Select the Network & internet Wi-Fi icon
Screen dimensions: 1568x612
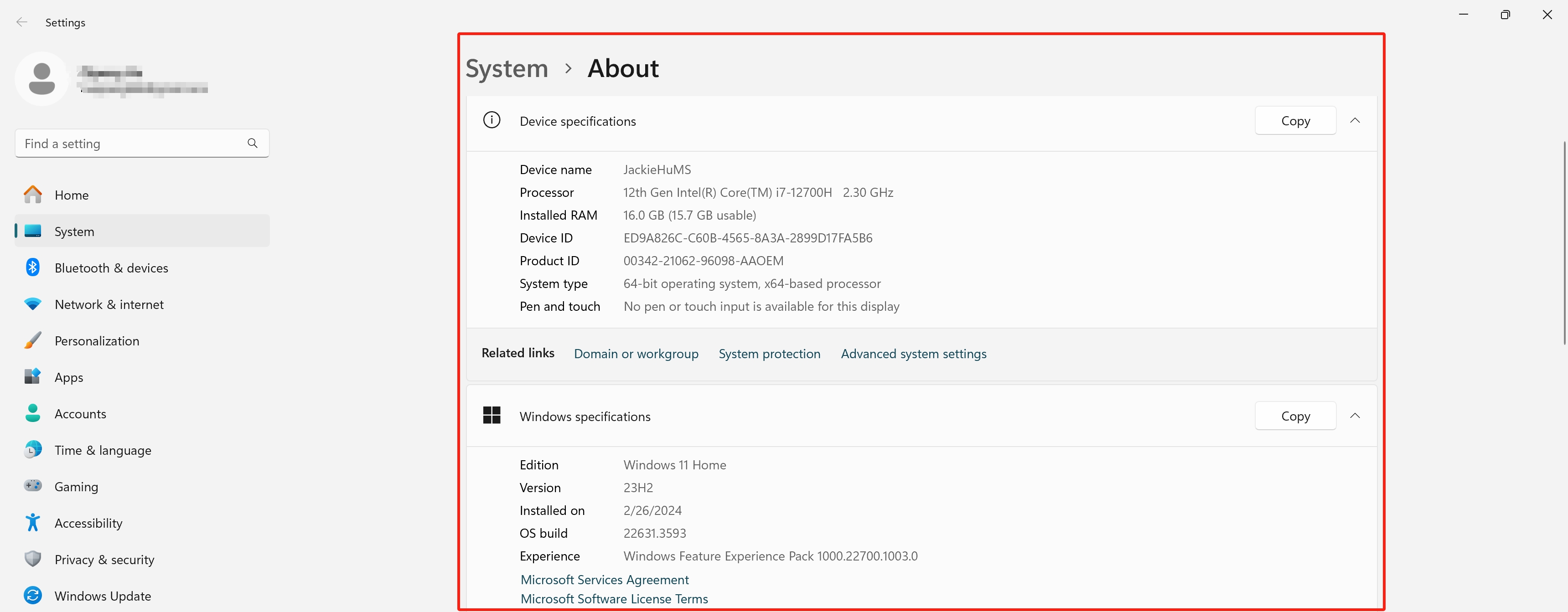[x=33, y=304]
